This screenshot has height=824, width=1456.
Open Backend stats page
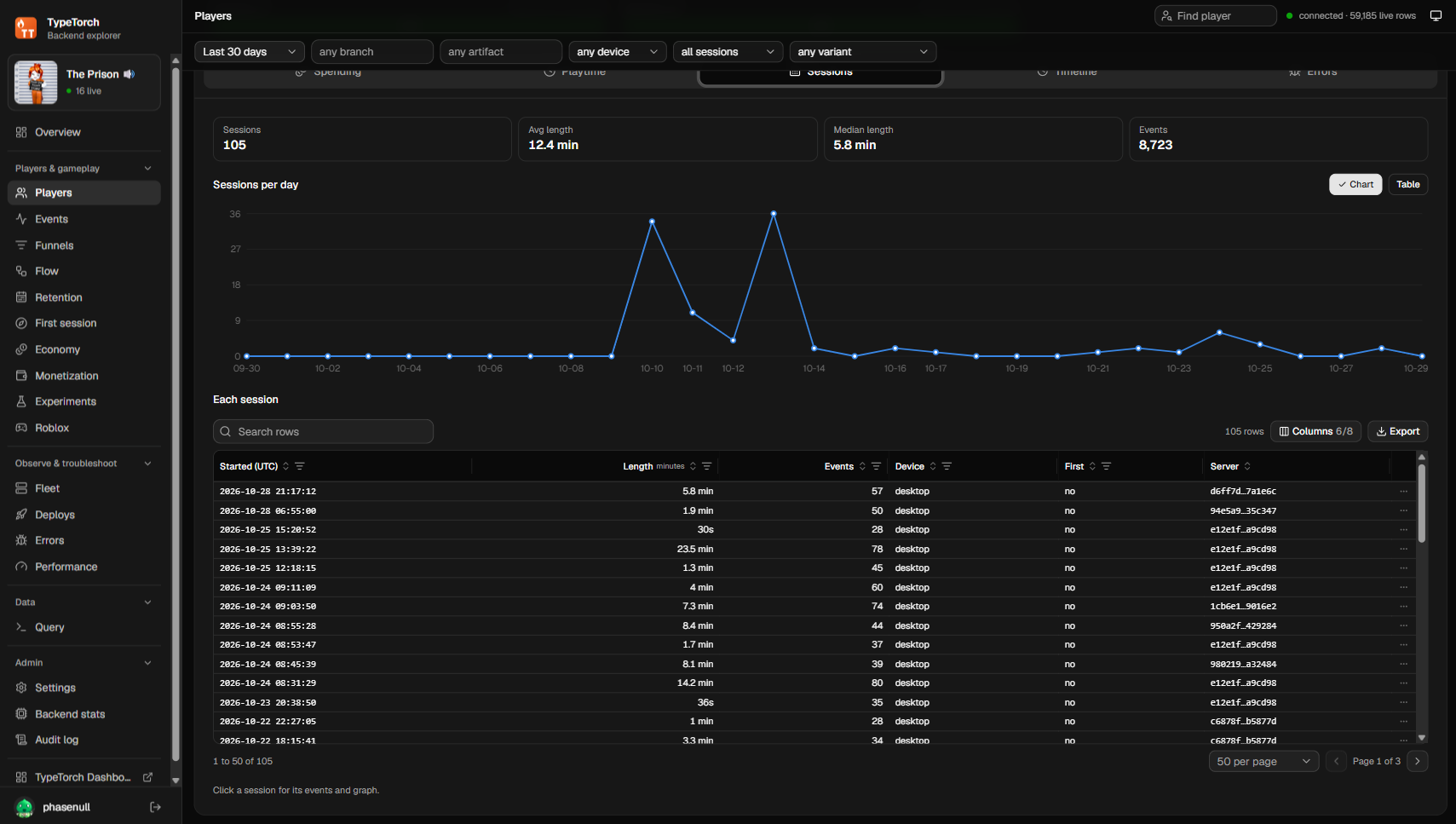(83, 714)
